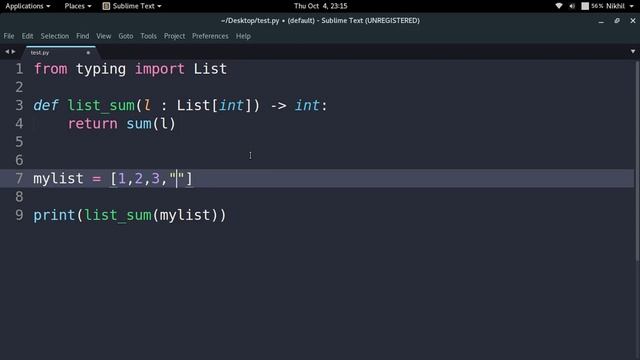Click 'list_sum' in the def line
Viewport: 640px width, 360px height.
(101, 105)
